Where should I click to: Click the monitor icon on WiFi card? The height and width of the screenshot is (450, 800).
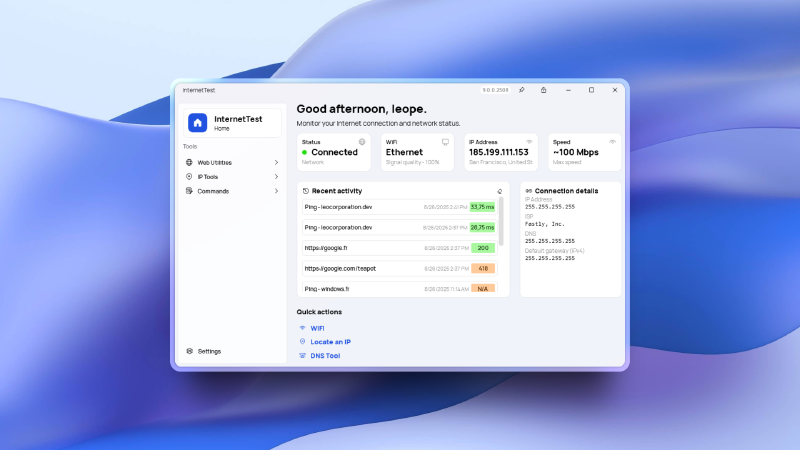pos(445,142)
